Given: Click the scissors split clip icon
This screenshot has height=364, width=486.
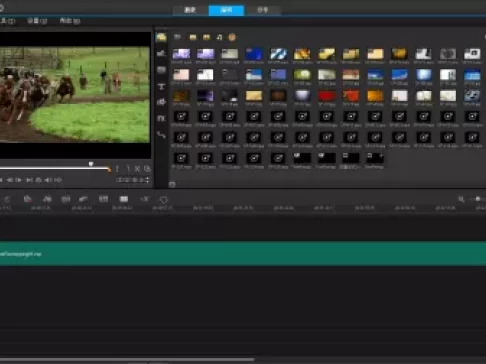Looking at the screenshot, I should click(x=137, y=169).
